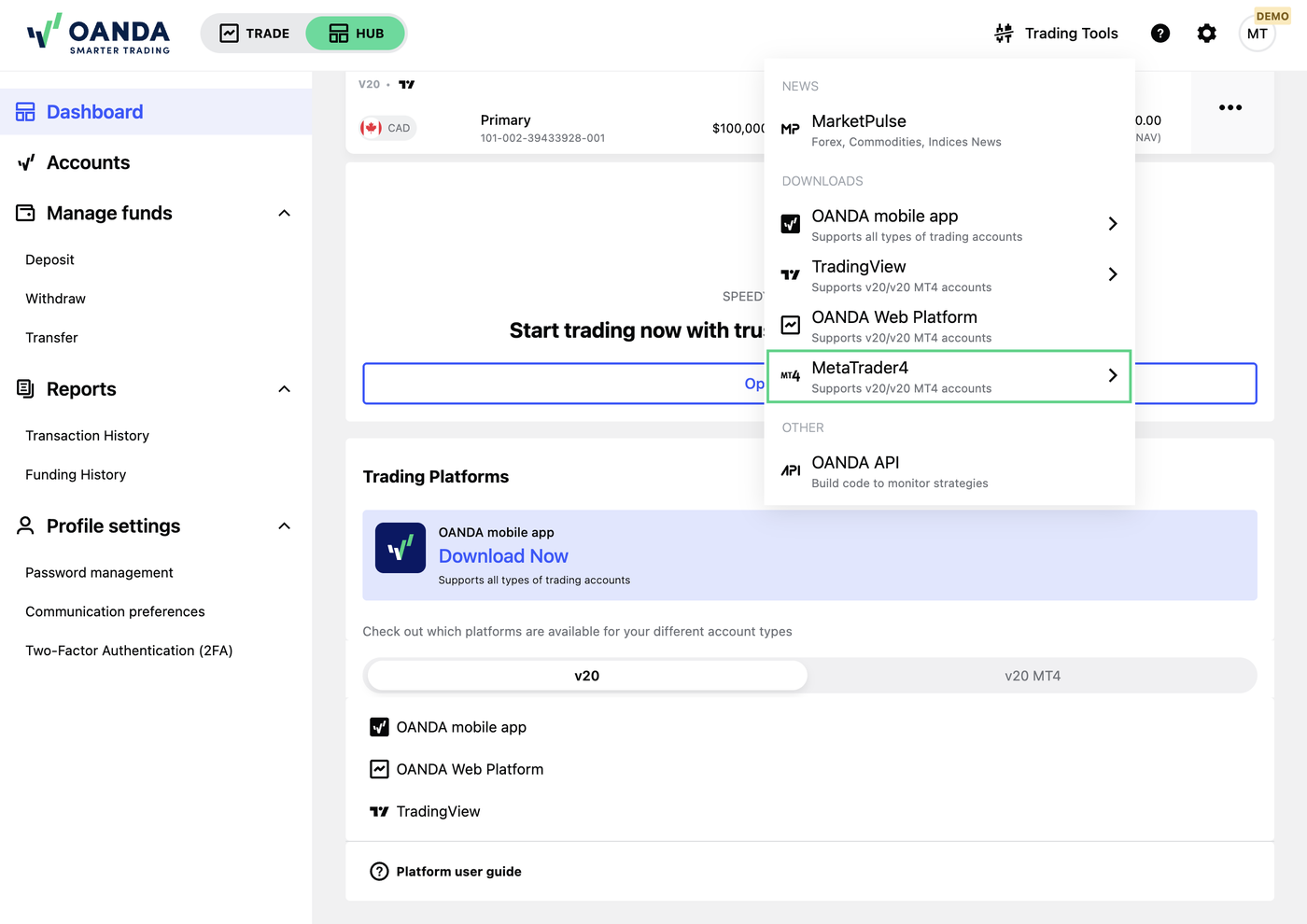Choose MetaTrader4 menu item
This screenshot has width=1307, height=924.
pyautogui.click(x=949, y=376)
